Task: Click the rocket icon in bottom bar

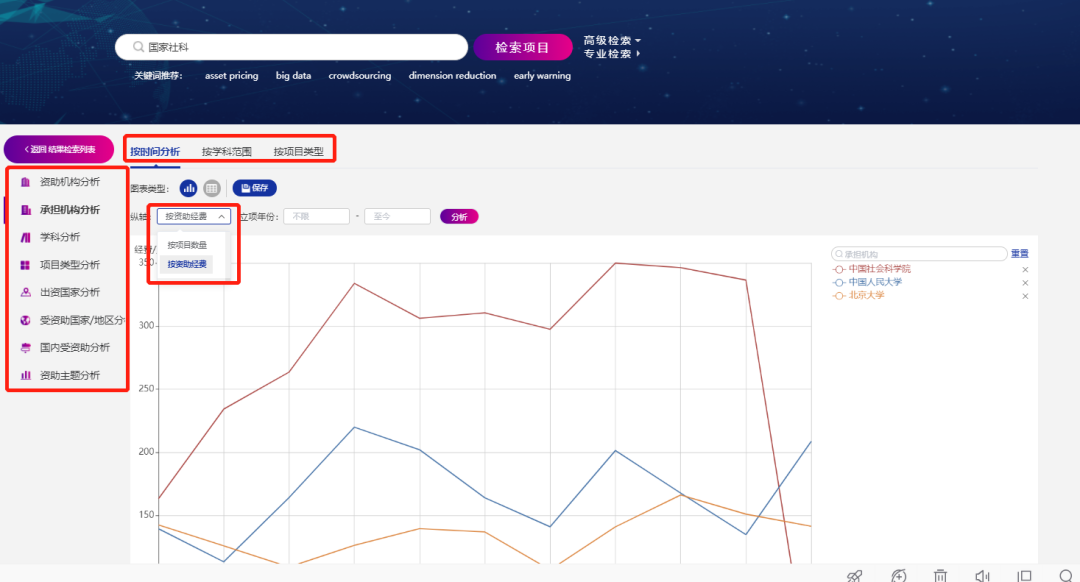Action: pos(854,575)
